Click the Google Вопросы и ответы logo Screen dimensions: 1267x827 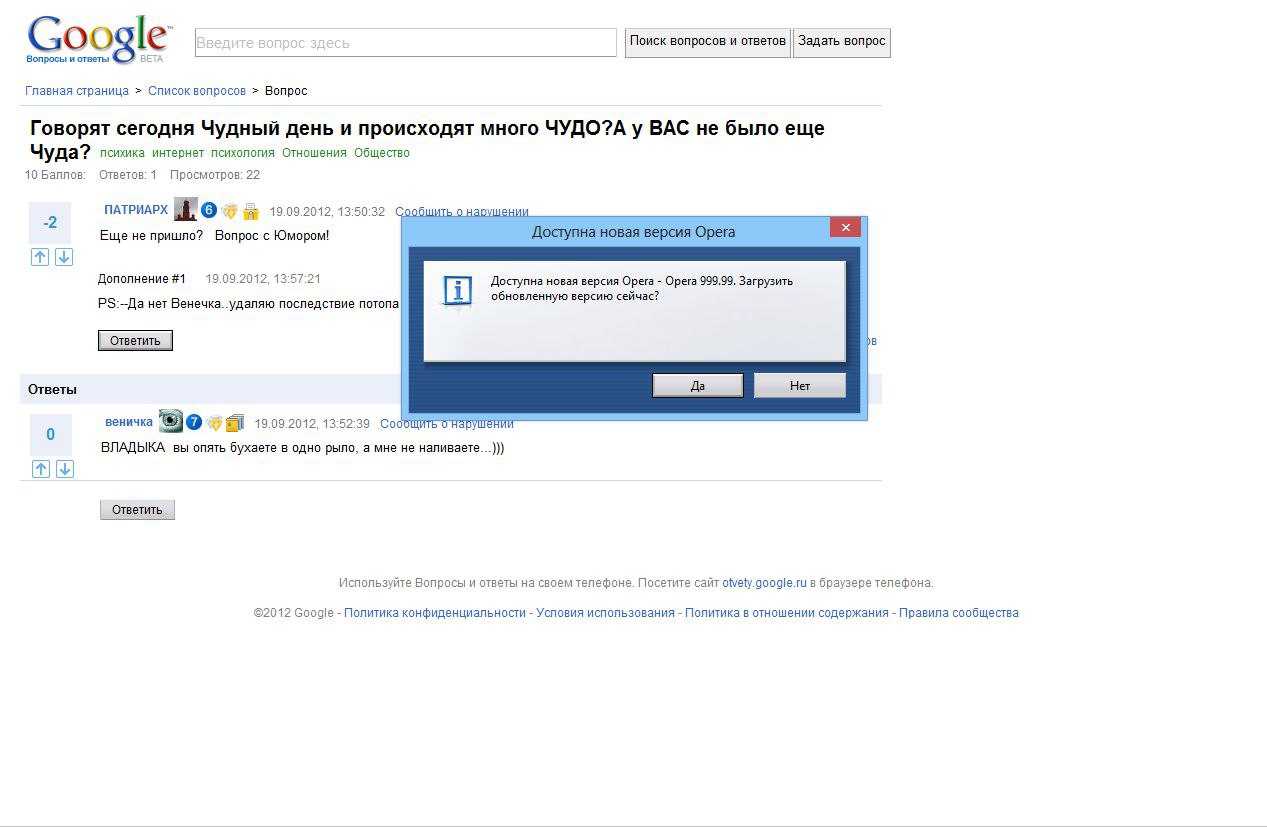pos(98,41)
